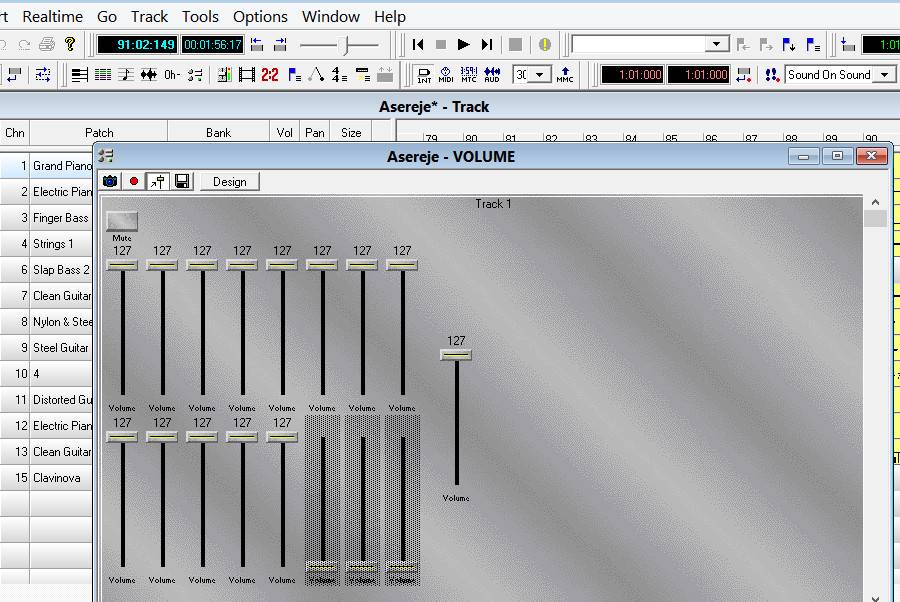Toggle the Mute button on Track 1
Image resolution: width=900 pixels, height=602 pixels.
click(x=122, y=221)
